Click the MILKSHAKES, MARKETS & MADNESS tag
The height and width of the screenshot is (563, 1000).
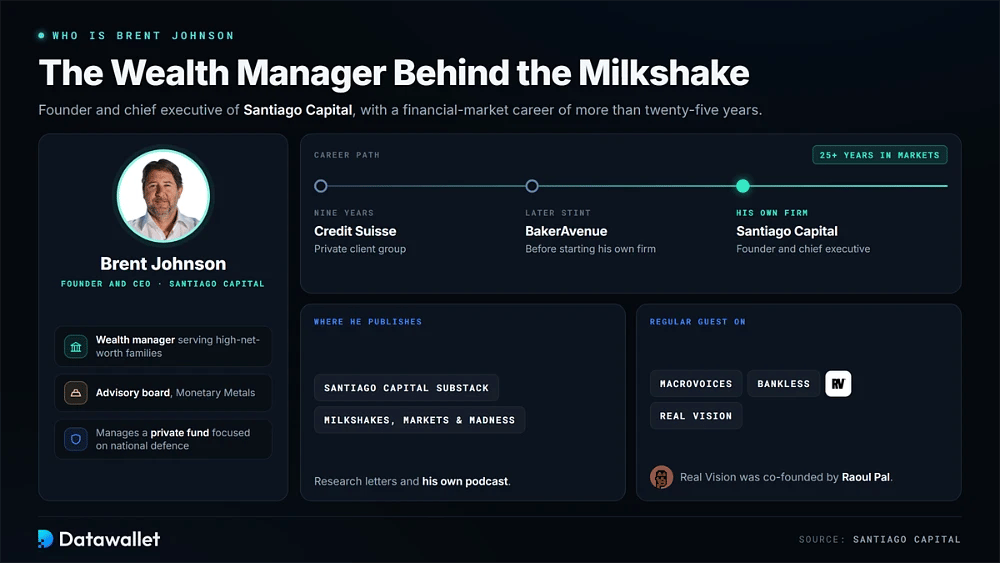click(x=420, y=420)
